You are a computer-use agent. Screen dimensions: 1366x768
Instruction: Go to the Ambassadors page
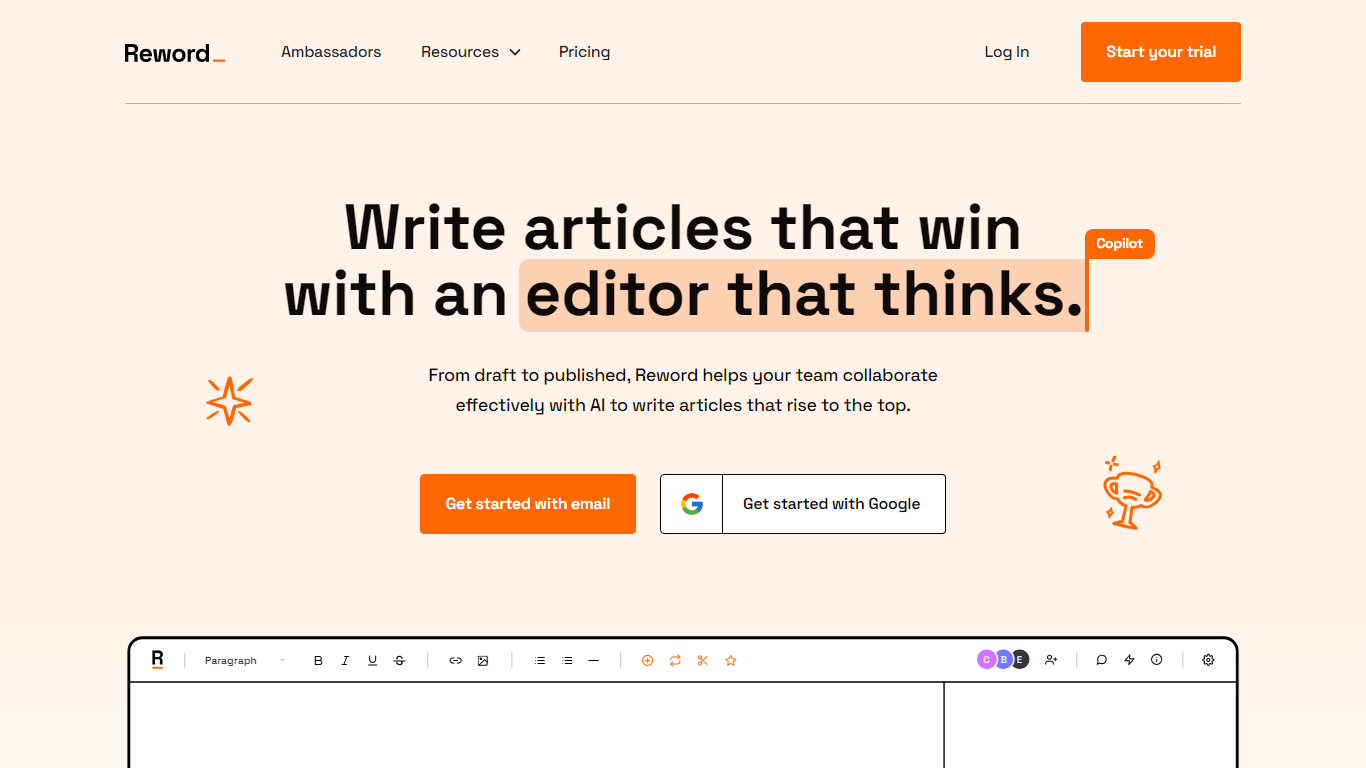tap(331, 52)
